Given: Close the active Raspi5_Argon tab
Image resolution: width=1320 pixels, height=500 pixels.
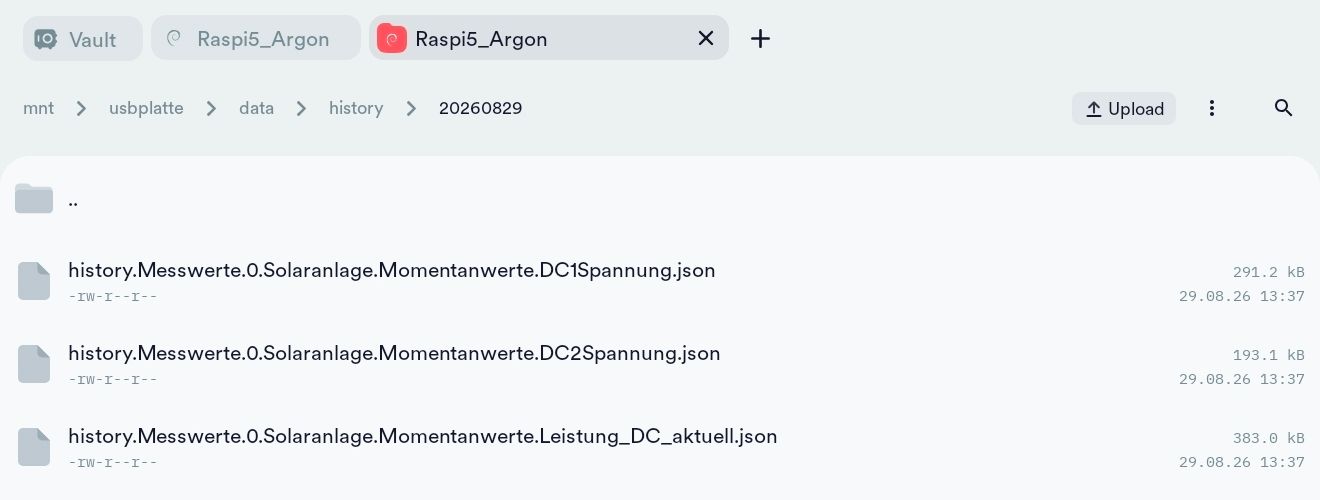Looking at the screenshot, I should click(x=706, y=38).
